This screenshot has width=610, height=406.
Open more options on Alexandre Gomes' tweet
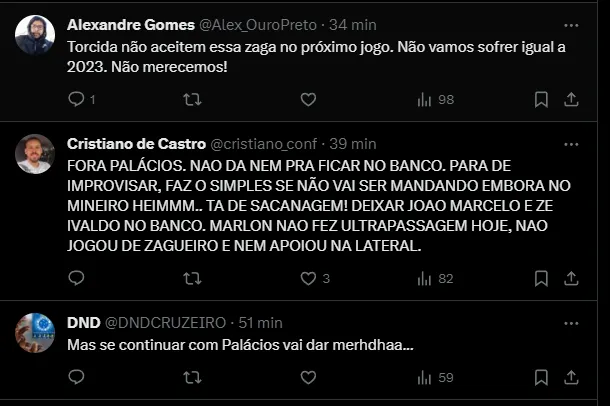[x=571, y=24]
